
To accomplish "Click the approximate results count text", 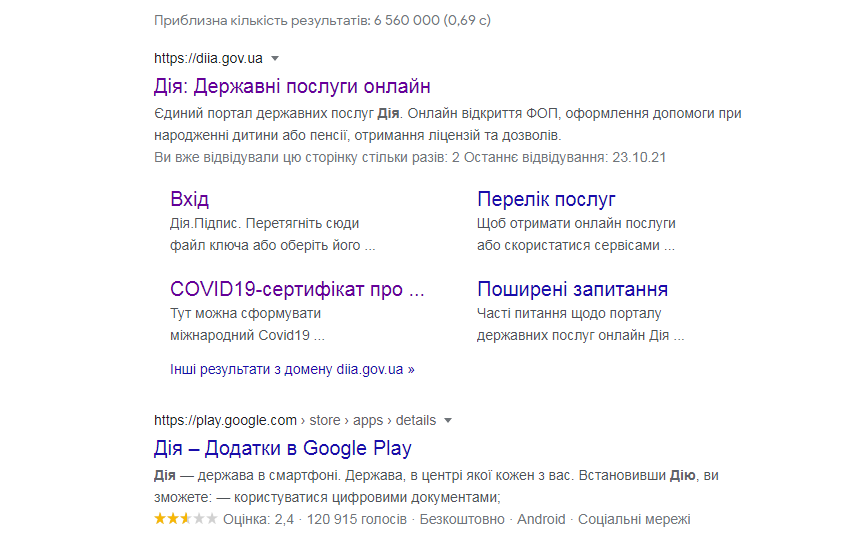I will coord(322,20).
